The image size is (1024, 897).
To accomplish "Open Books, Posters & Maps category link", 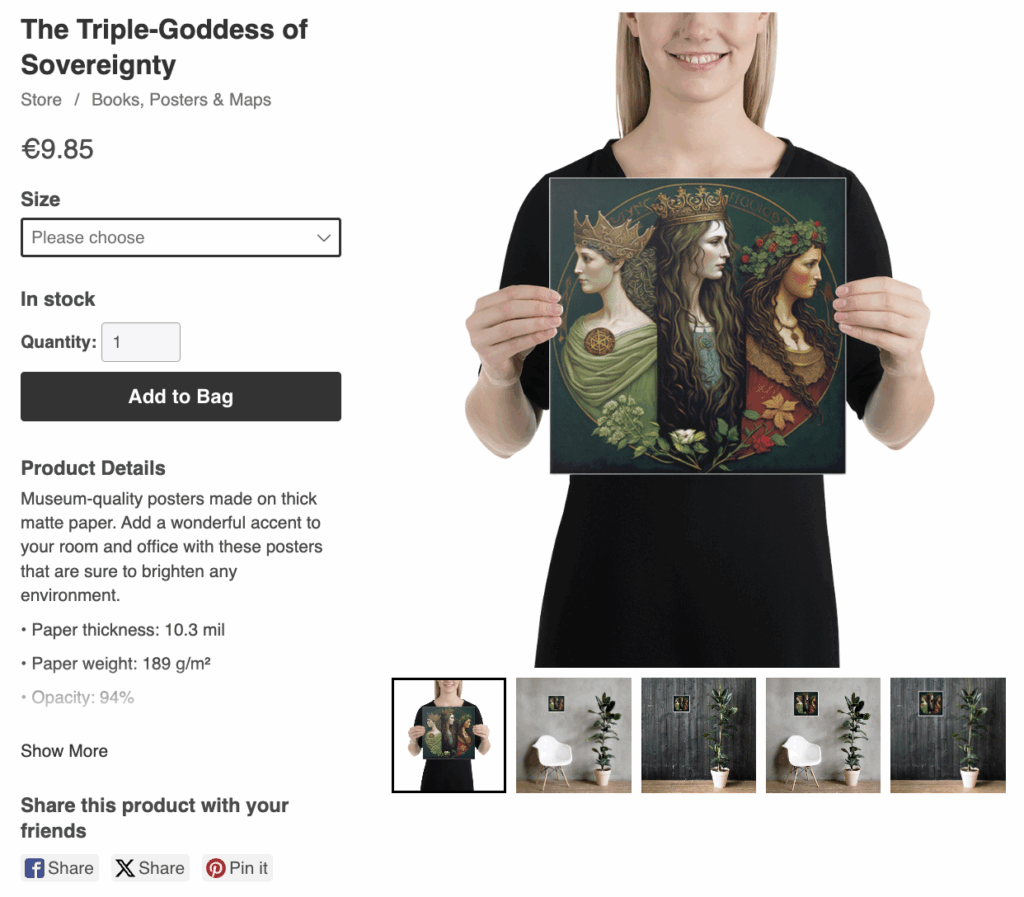I will 181,100.
